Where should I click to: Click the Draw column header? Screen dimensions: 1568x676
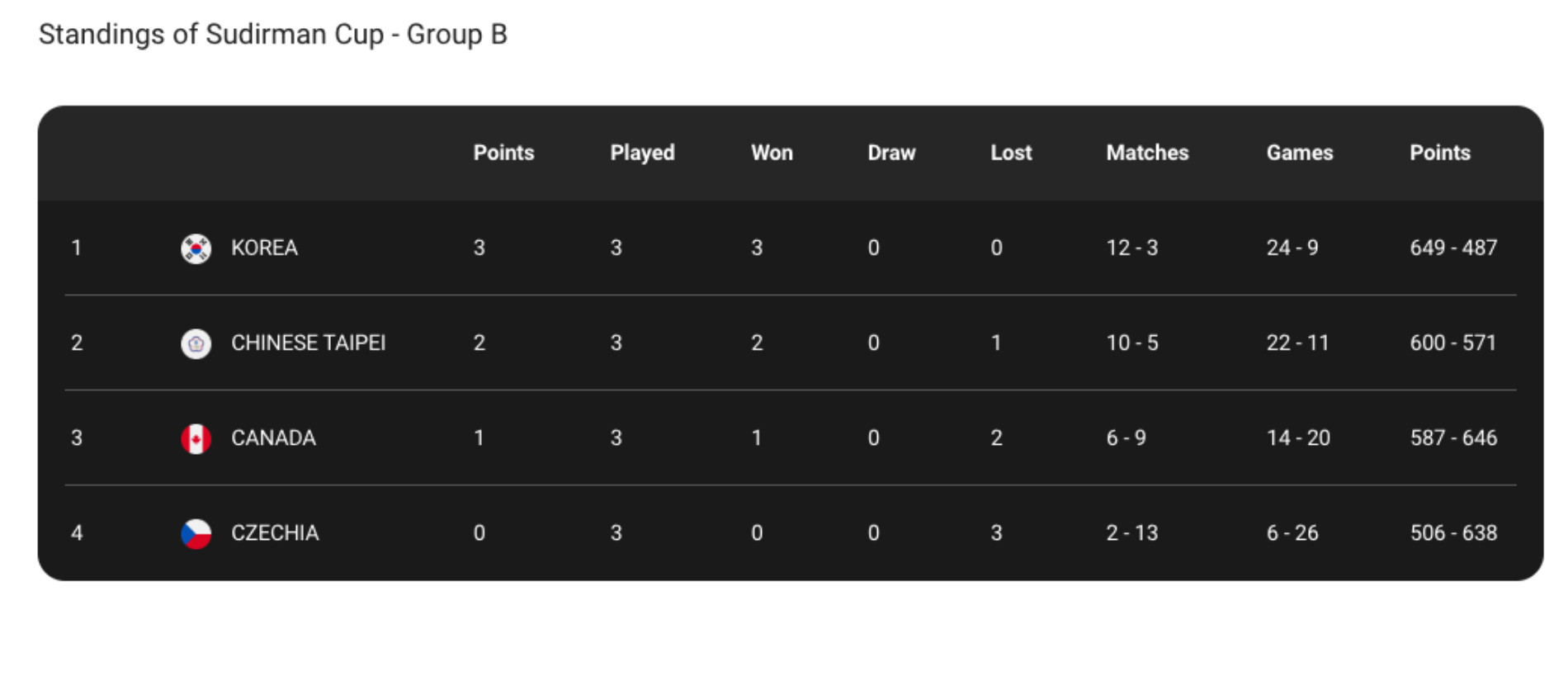[x=891, y=153]
